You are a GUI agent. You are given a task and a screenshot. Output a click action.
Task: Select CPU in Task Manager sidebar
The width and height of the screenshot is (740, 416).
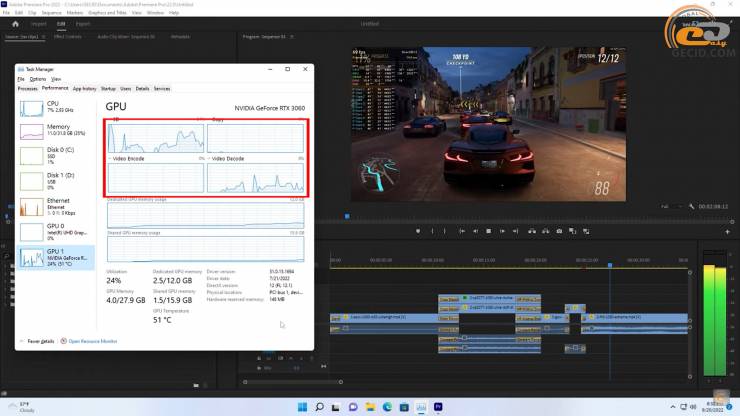coord(56,108)
